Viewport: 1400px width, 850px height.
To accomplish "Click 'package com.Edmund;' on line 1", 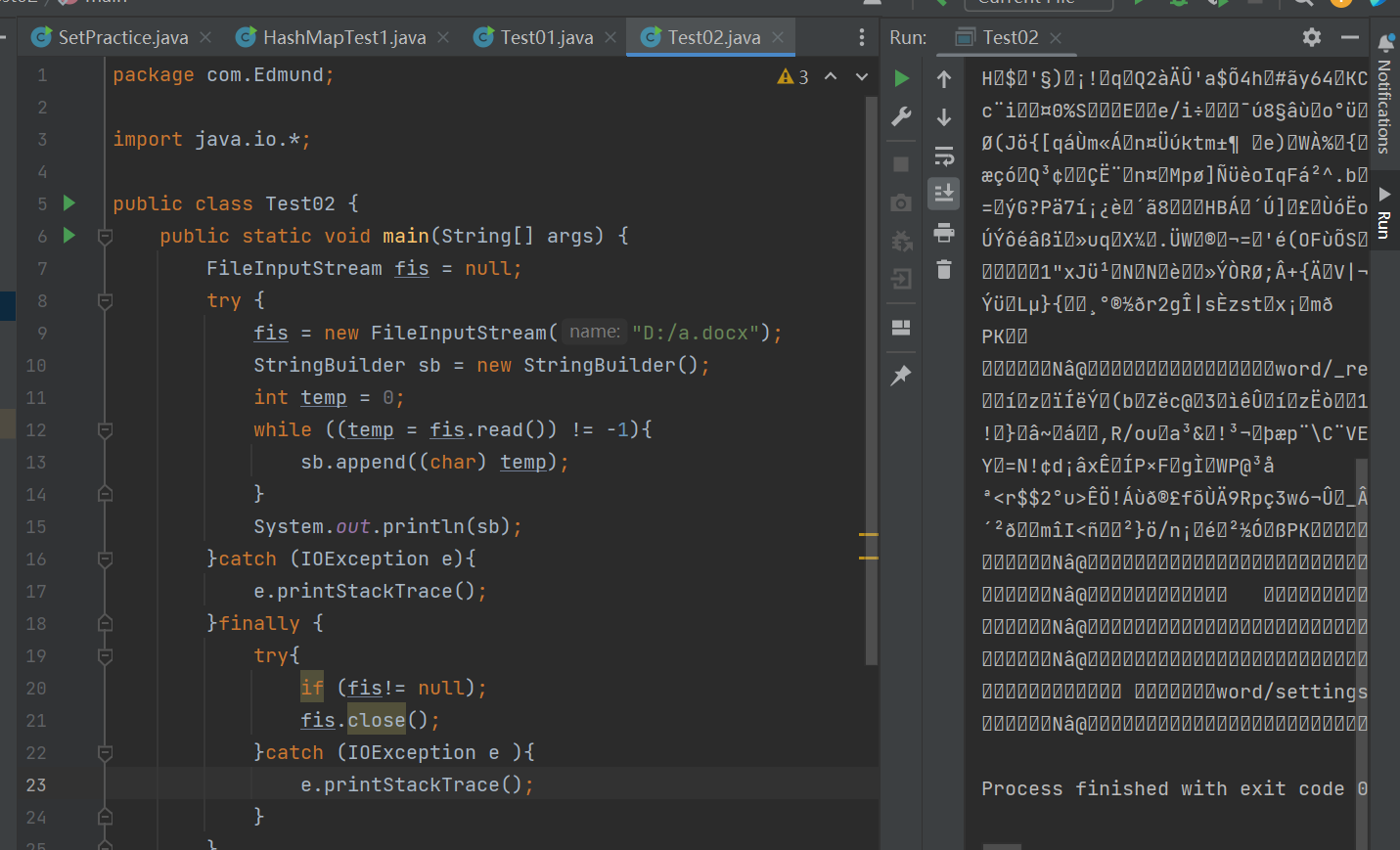I will tap(223, 75).
